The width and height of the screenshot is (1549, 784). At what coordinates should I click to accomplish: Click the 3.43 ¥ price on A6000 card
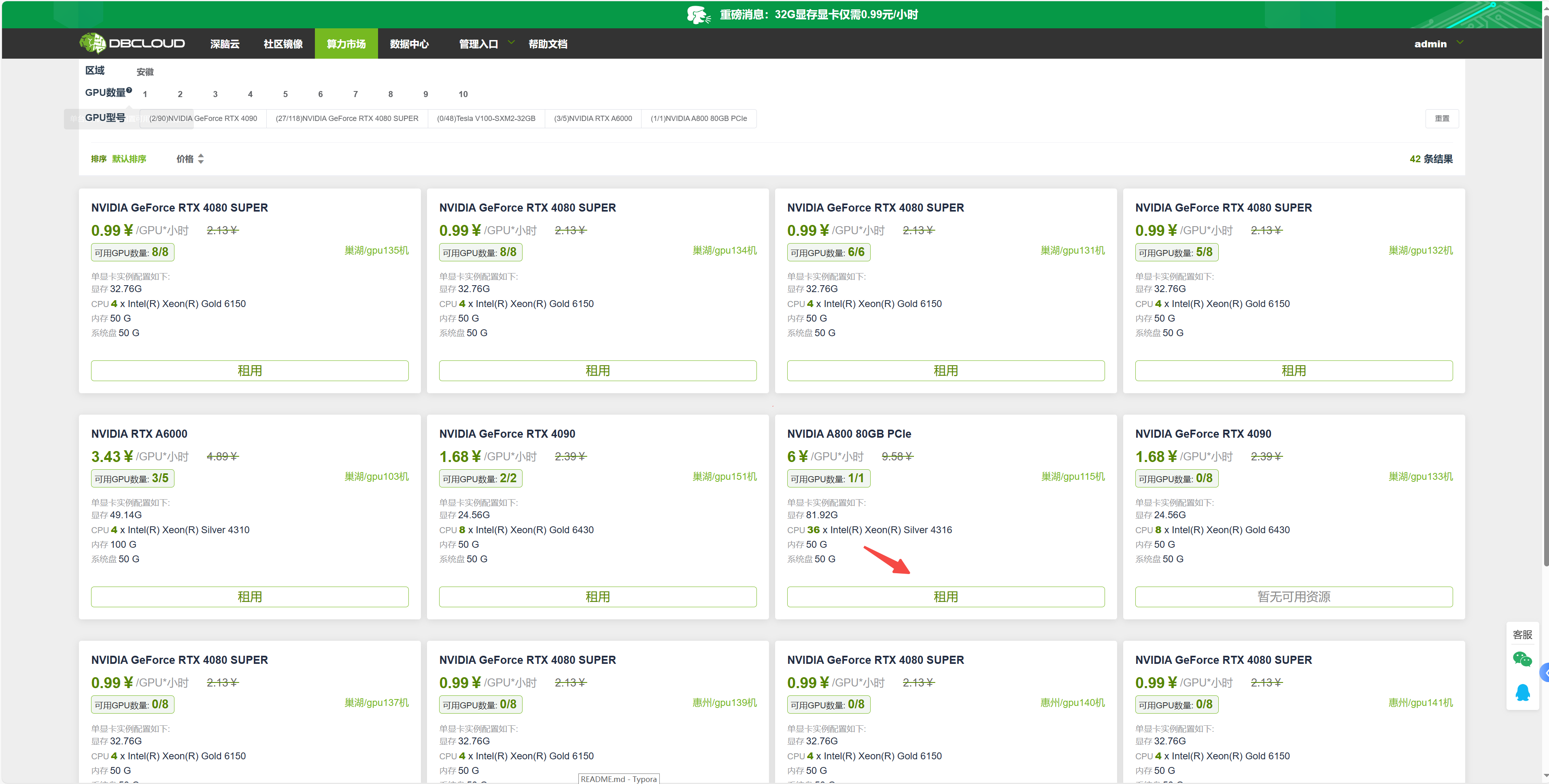[x=112, y=456]
